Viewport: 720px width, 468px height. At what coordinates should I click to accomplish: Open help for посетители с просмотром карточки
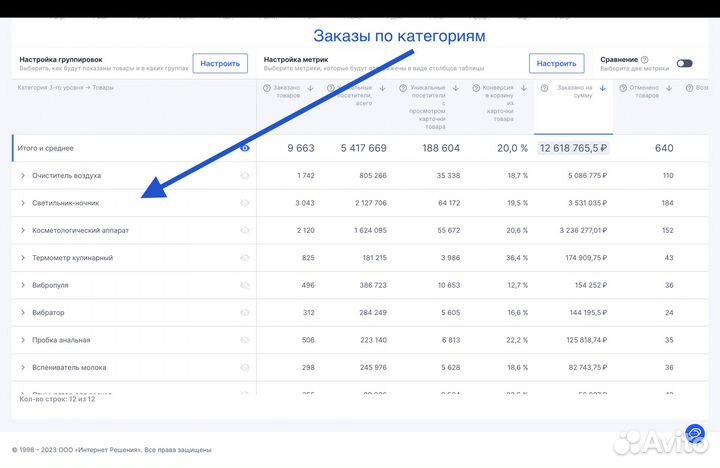403,88
